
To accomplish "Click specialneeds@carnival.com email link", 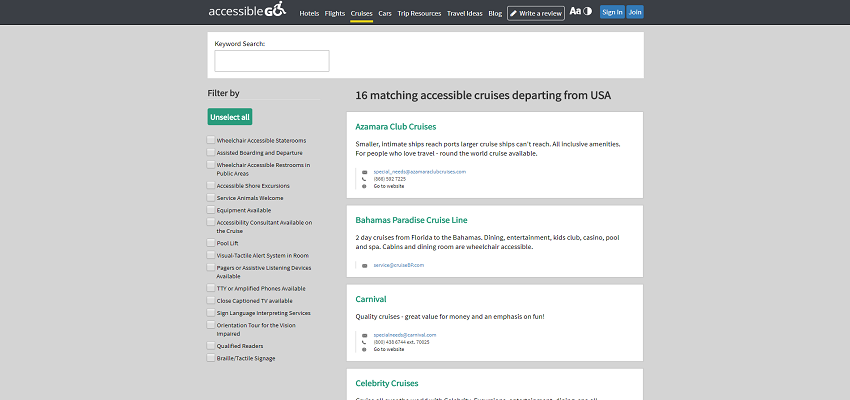I will pos(404,335).
